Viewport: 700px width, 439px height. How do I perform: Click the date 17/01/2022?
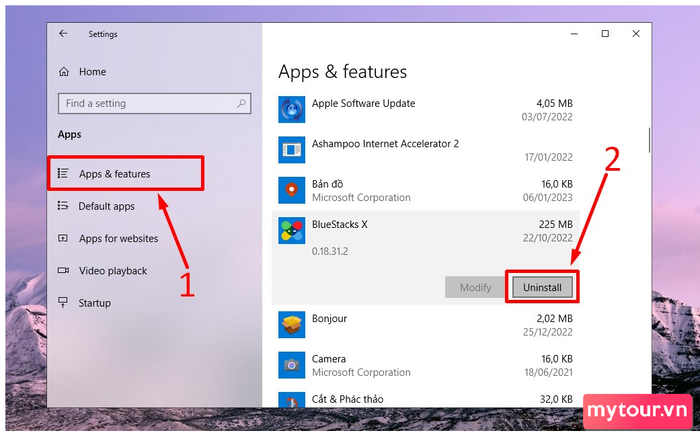click(x=548, y=157)
